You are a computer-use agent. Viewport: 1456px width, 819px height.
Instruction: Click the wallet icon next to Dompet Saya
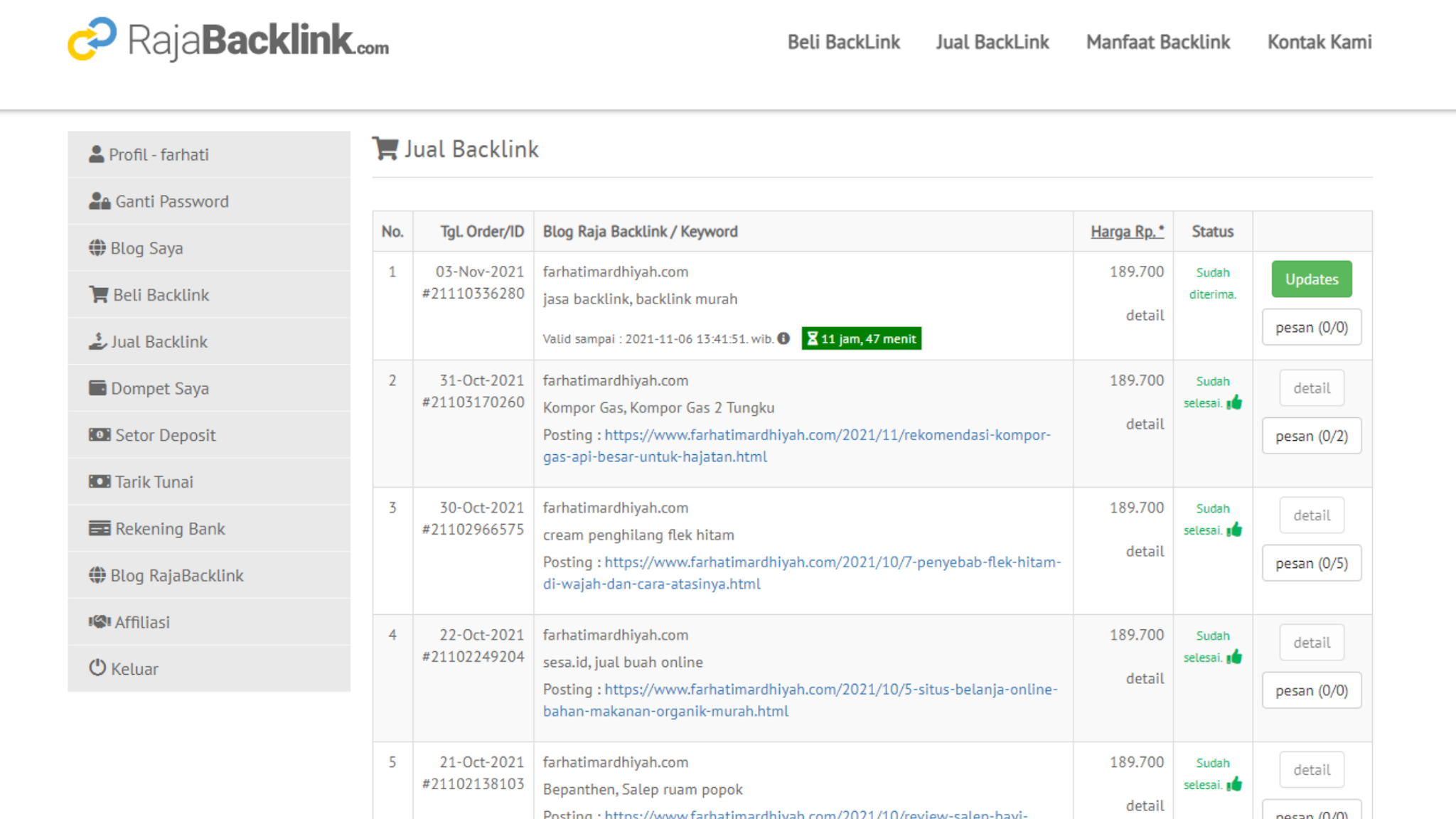coord(97,388)
